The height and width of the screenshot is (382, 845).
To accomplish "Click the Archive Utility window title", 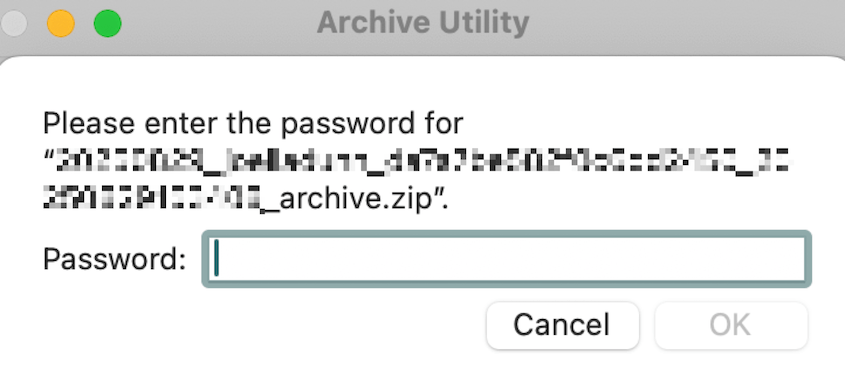I will coord(423,23).
